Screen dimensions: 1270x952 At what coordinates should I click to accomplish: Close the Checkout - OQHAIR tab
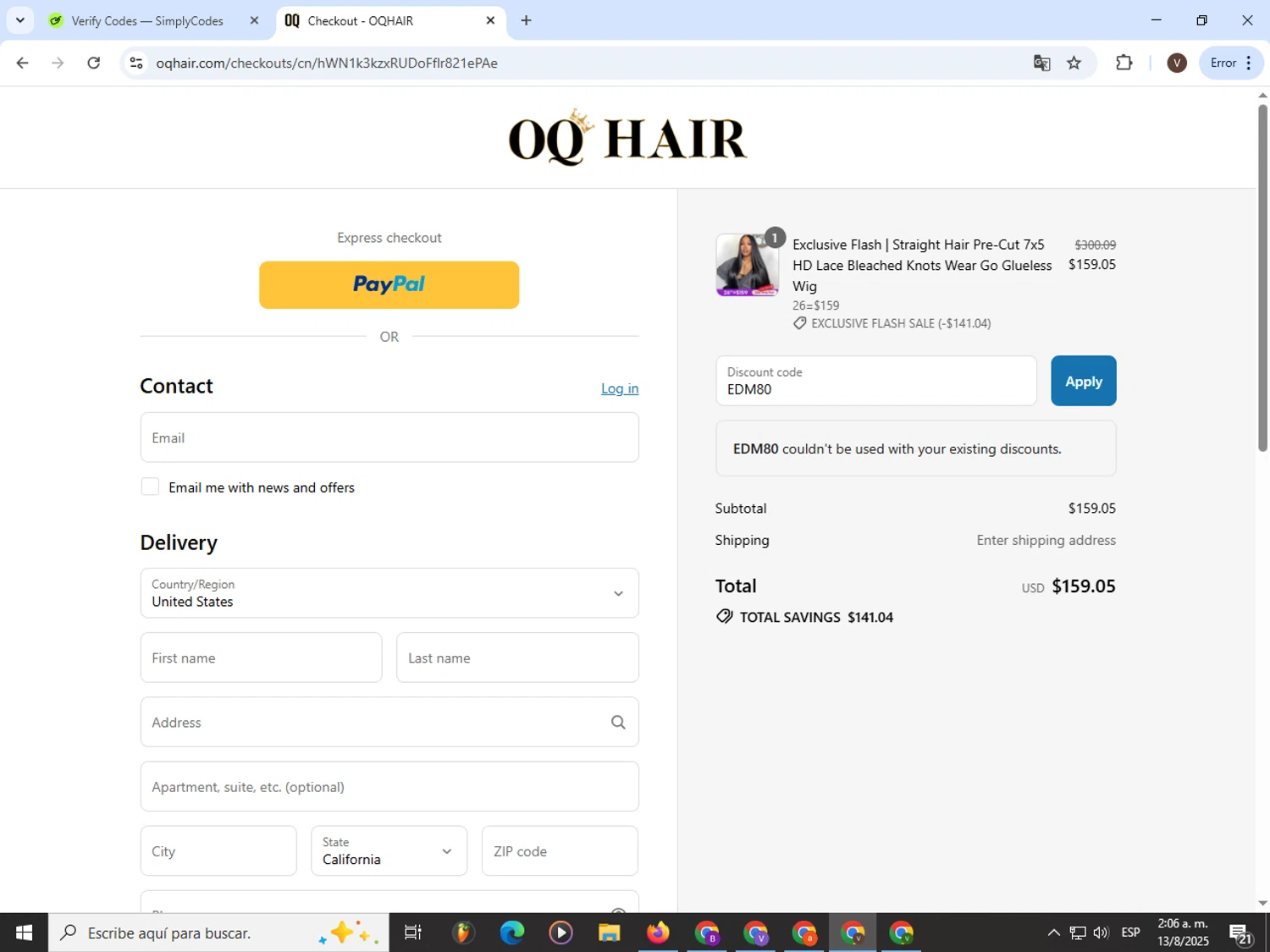(x=490, y=20)
